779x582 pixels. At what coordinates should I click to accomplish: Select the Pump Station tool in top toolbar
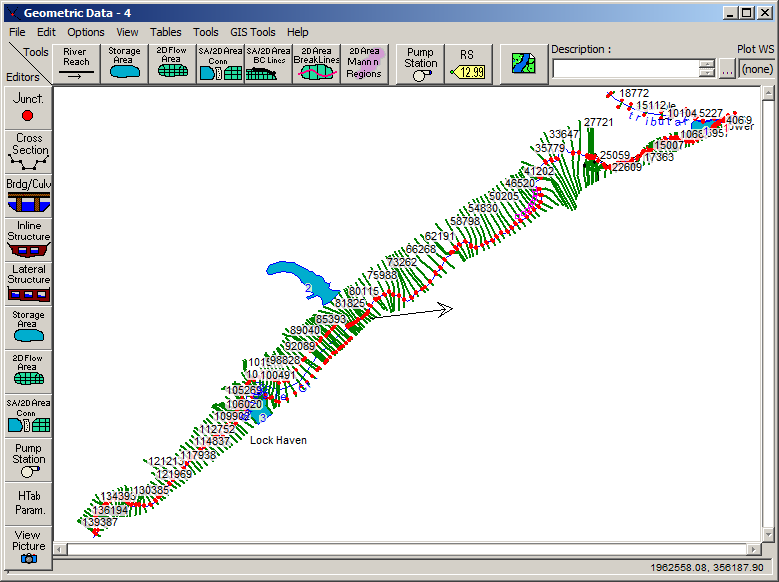(x=420, y=64)
